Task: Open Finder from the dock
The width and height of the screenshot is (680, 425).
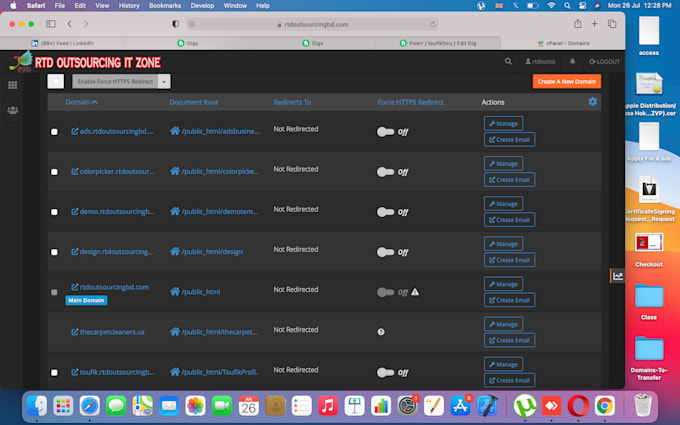Action: pos(37,406)
